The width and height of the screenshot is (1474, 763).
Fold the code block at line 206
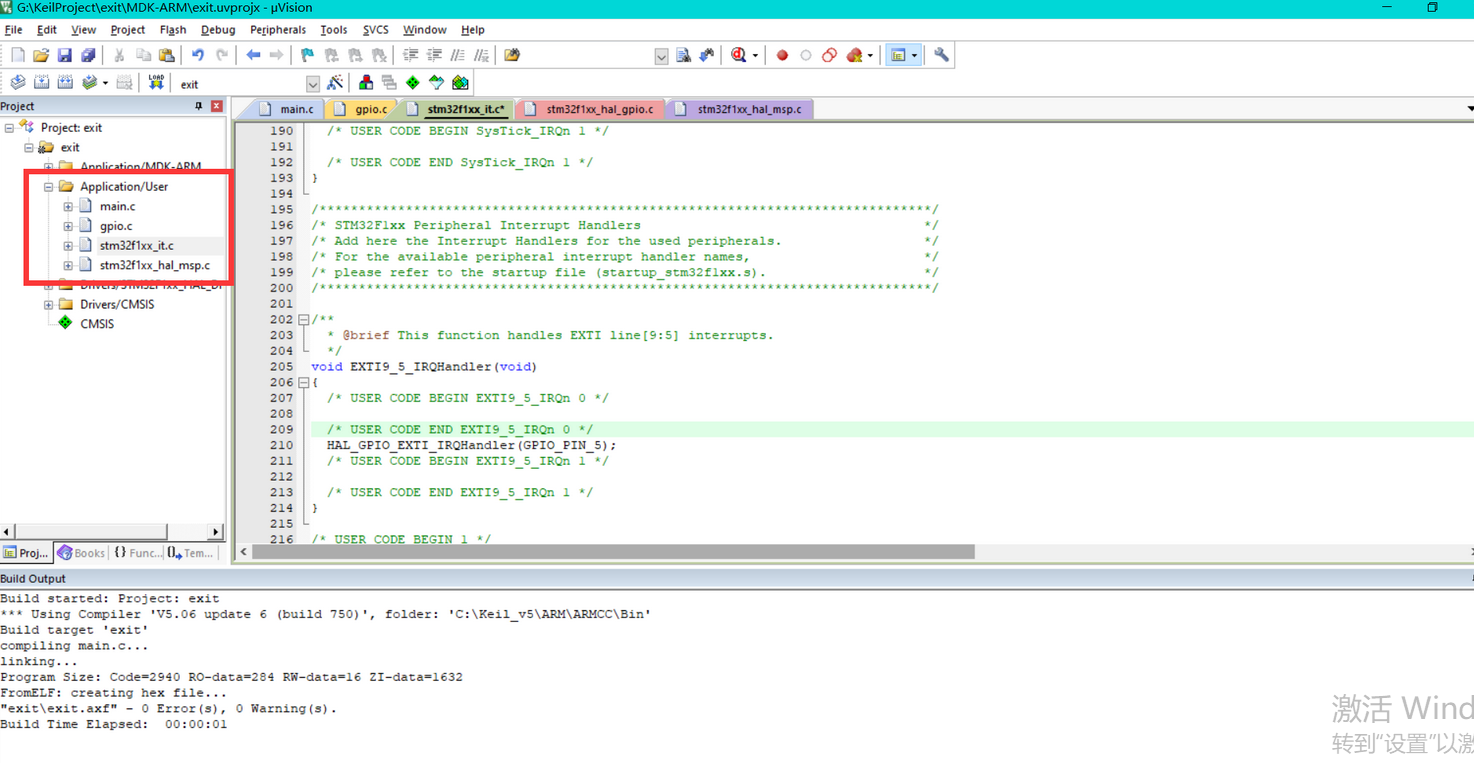click(x=304, y=382)
